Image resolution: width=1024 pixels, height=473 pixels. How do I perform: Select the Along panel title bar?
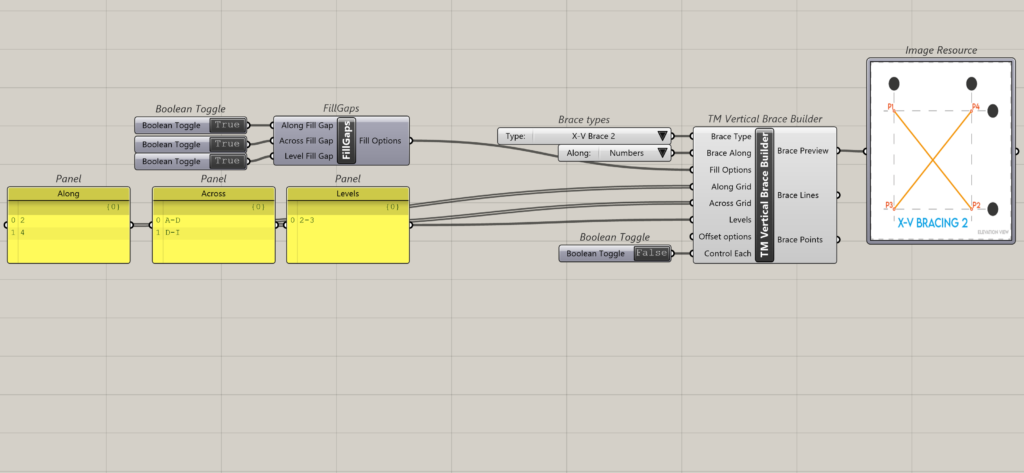coord(69,193)
